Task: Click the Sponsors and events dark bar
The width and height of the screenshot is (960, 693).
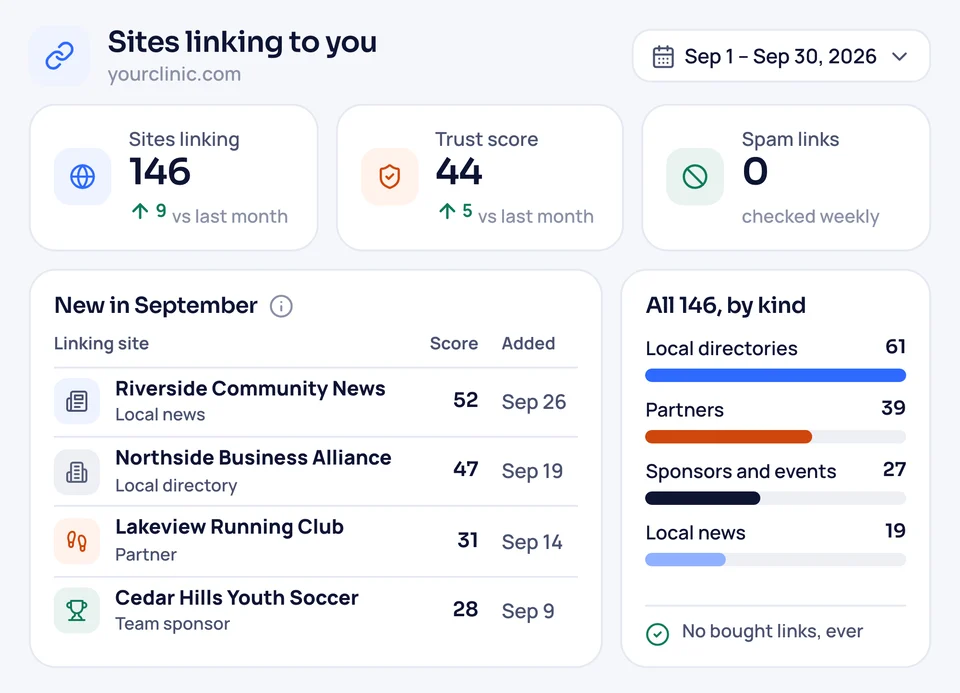Action: (x=703, y=498)
